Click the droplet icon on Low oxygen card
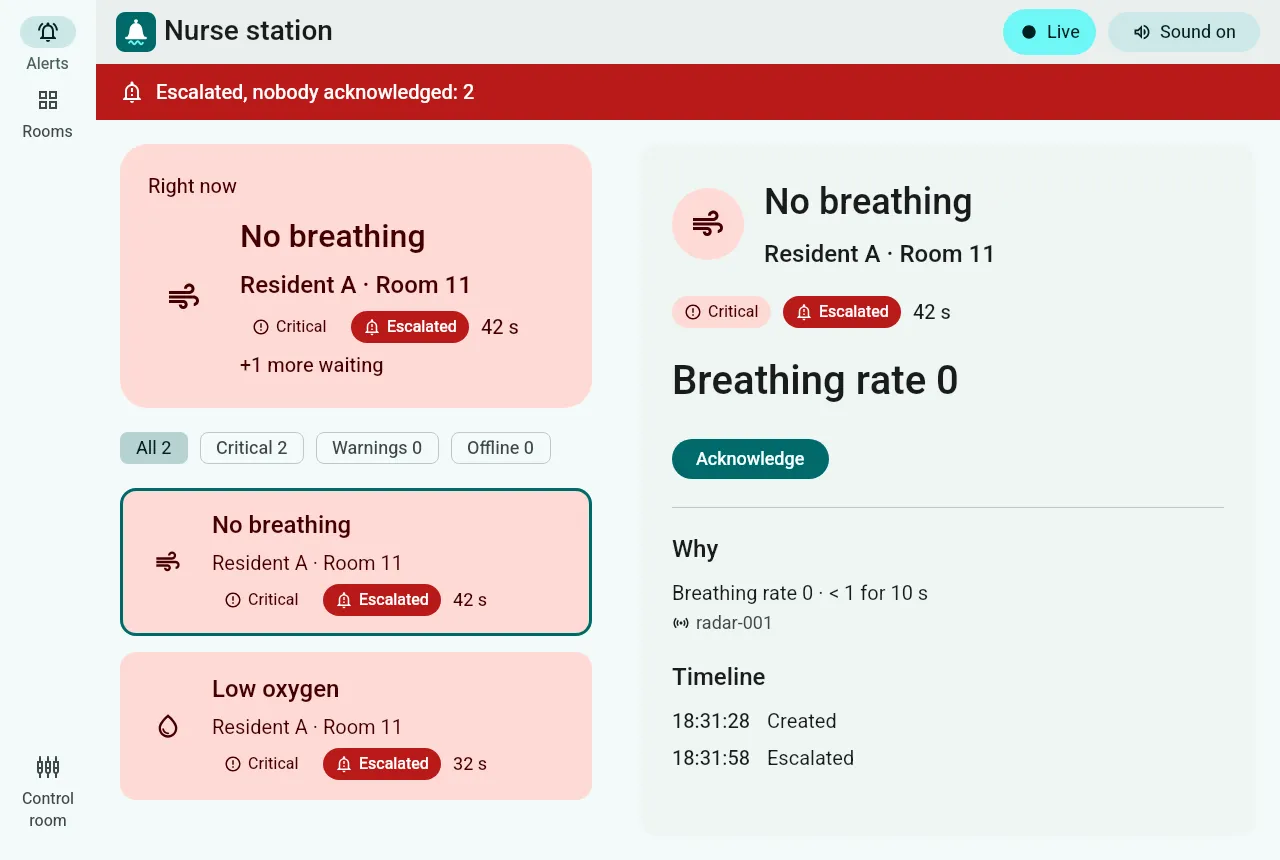This screenshot has width=1280, height=860. pyautogui.click(x=168, y=727)
